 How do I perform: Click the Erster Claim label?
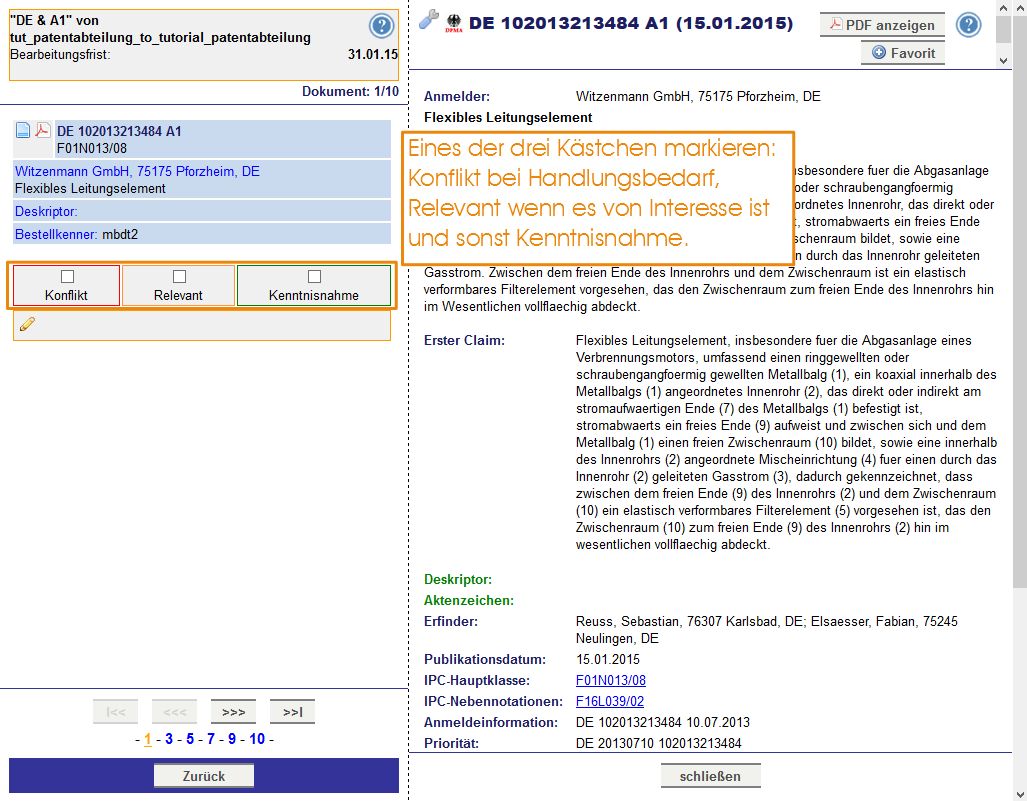464,341
